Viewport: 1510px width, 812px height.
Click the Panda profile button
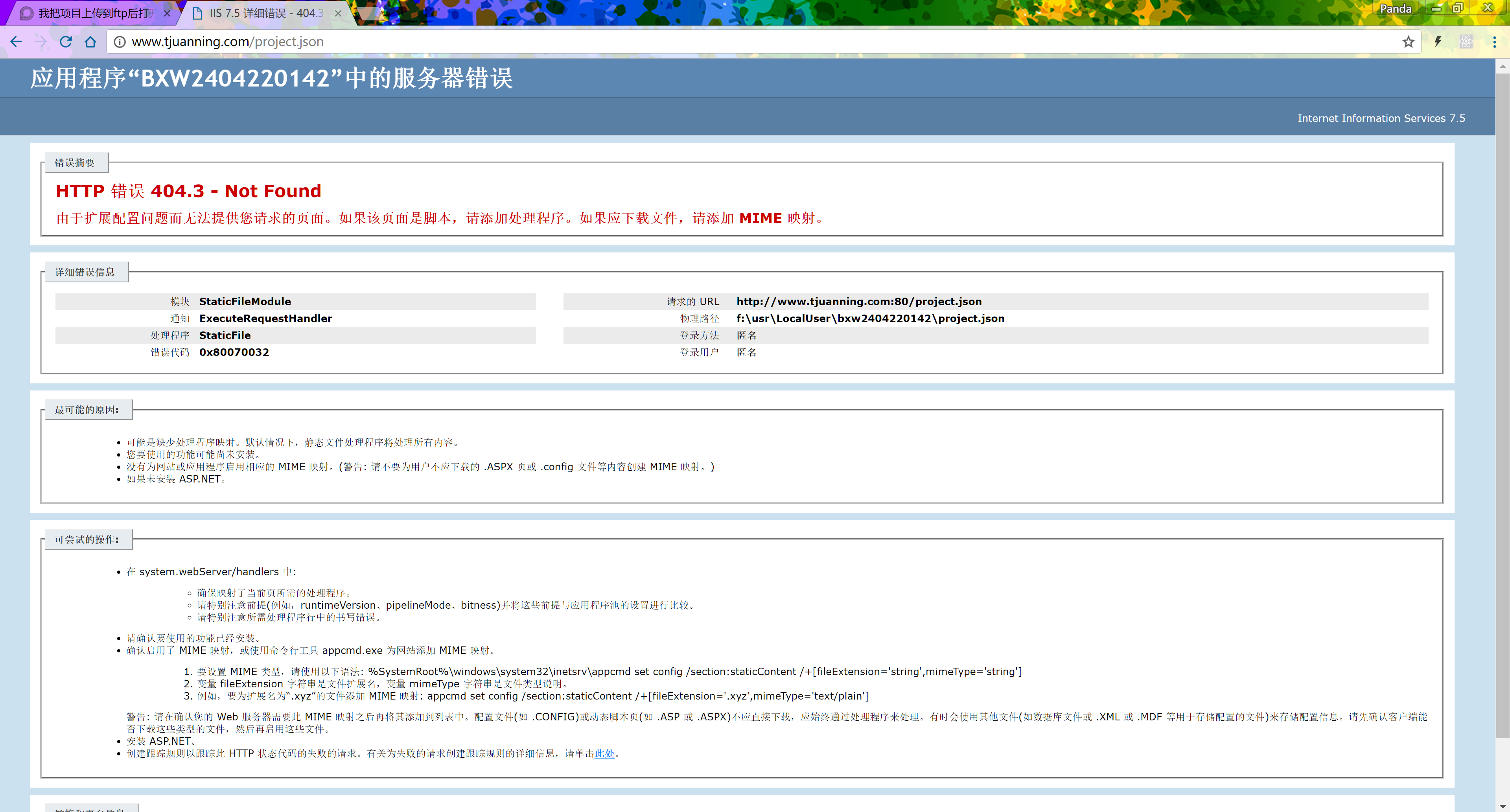pyautogui.click(x=1395, y=8)
